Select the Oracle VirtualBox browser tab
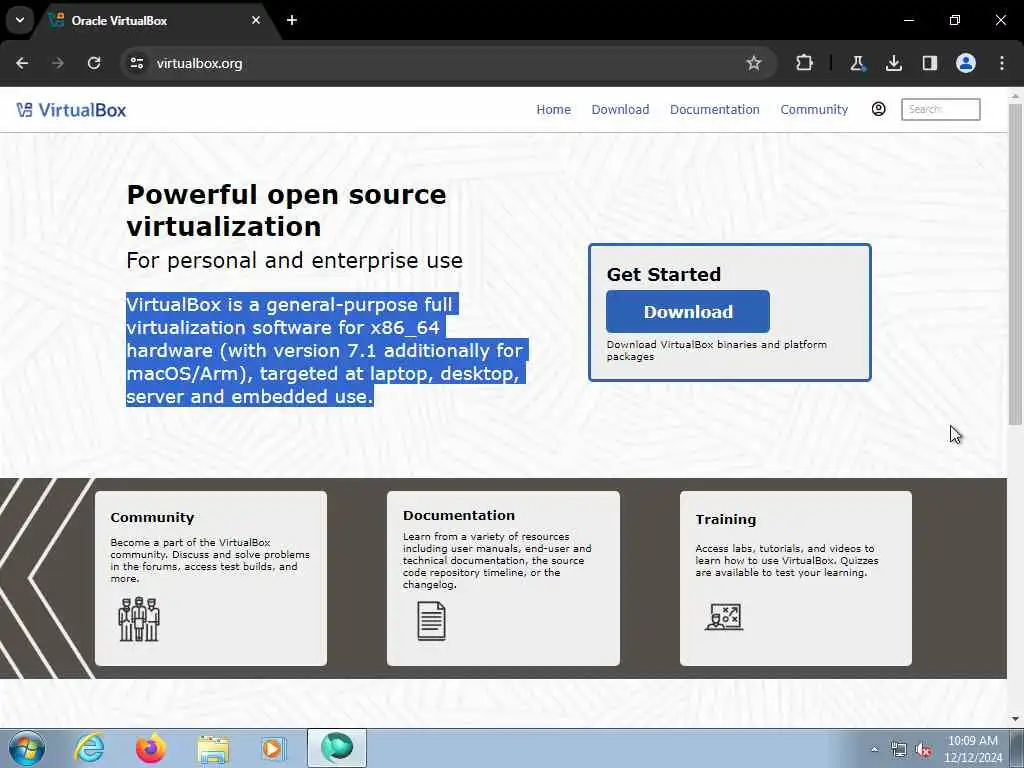This screenshot has width=1024, height=768. (x=157, y=21)
